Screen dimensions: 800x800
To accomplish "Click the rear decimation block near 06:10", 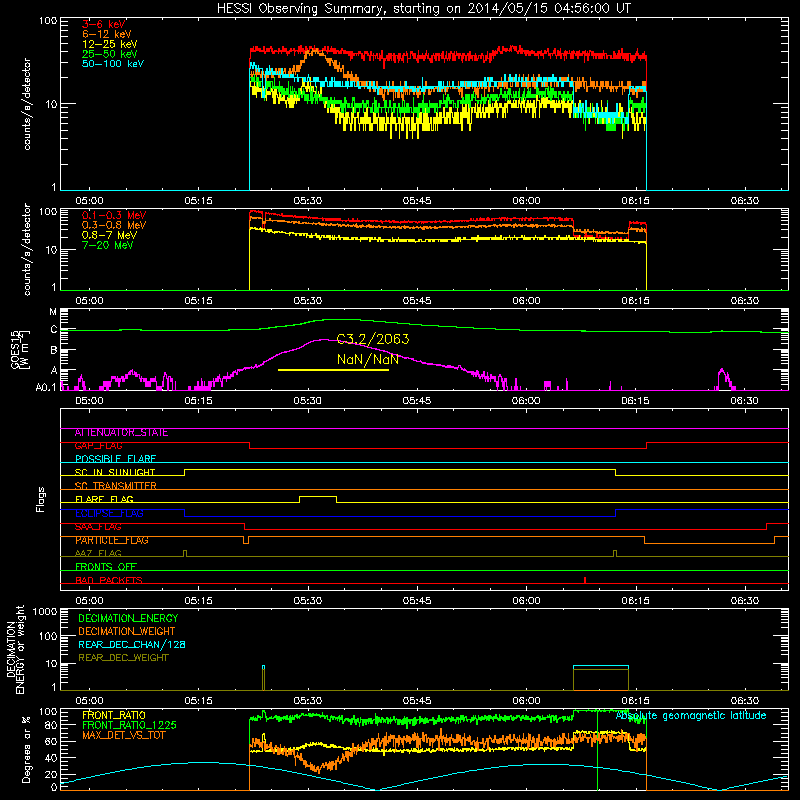I will pyautogui.click(x=601, y=678).
